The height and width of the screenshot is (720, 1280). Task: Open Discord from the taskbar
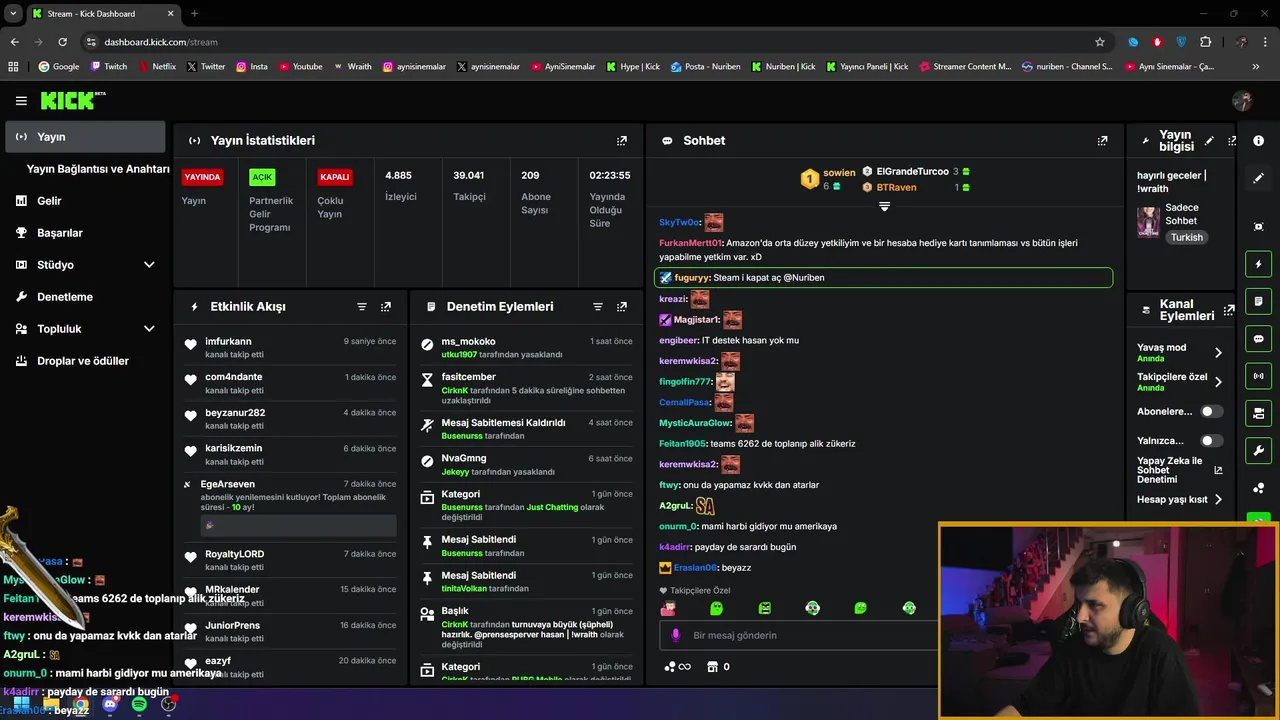(x=110, y=705)
